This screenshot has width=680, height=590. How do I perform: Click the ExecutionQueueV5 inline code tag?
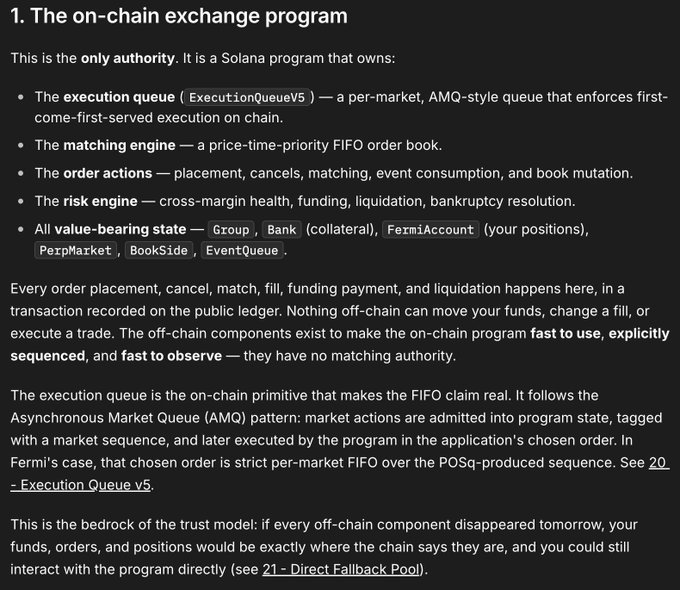247,97
